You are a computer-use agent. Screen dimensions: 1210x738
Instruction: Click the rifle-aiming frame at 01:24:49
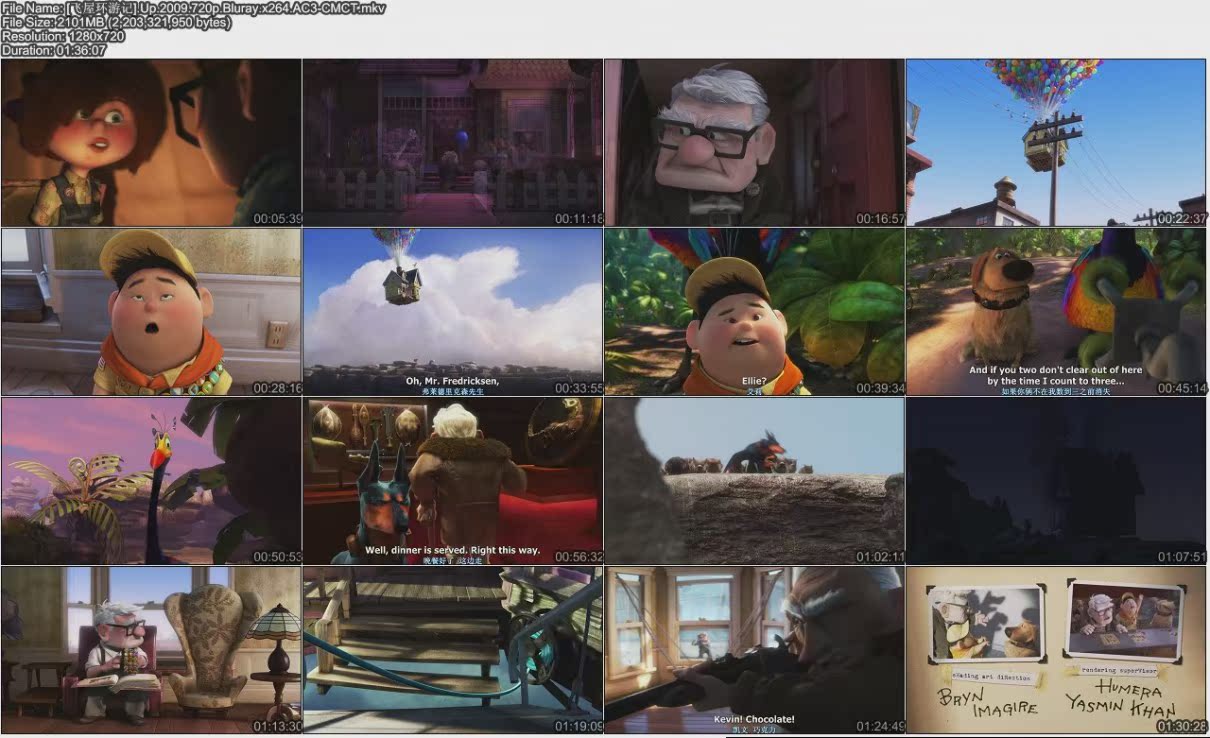[755, 650]
